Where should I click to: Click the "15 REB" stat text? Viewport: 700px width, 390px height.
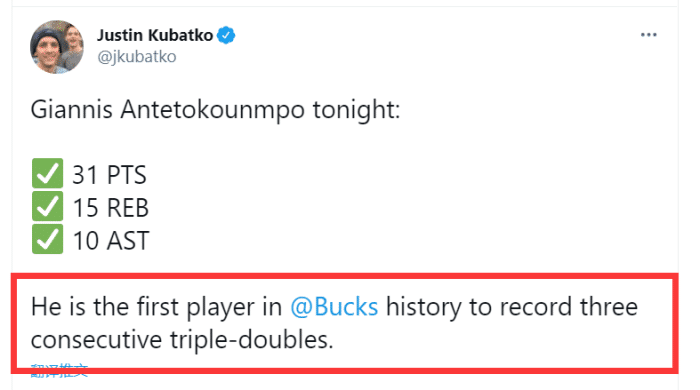tap(111, 207)
